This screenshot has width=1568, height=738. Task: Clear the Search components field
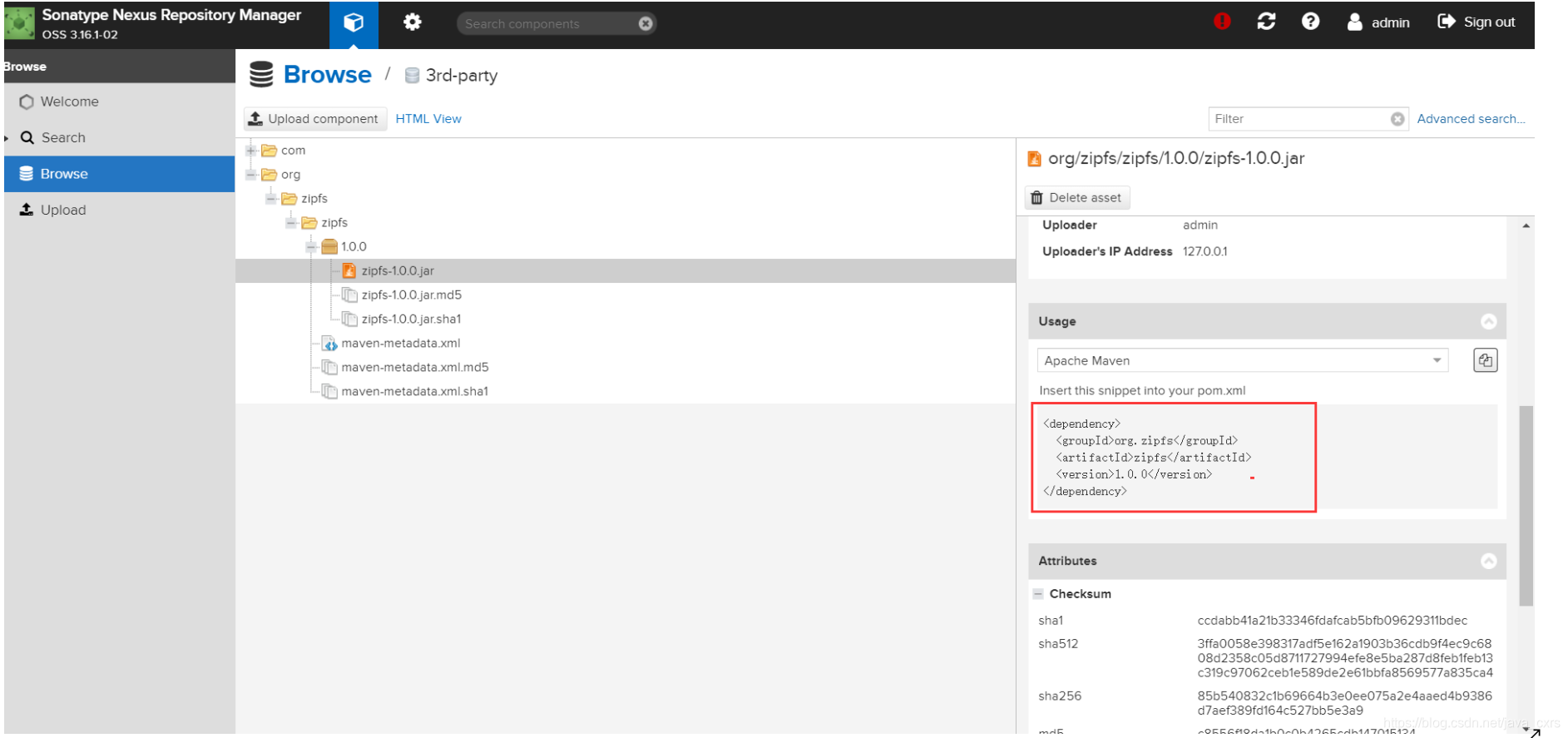pos(646,24)
